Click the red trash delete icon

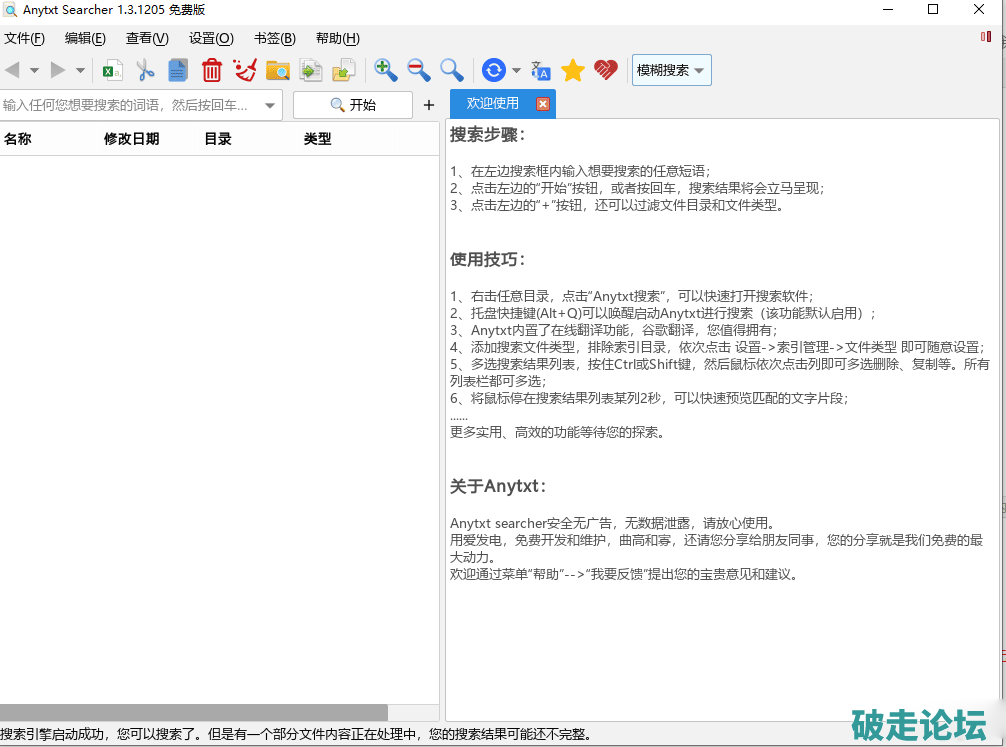pyautogui.click(x=212, y=70)
